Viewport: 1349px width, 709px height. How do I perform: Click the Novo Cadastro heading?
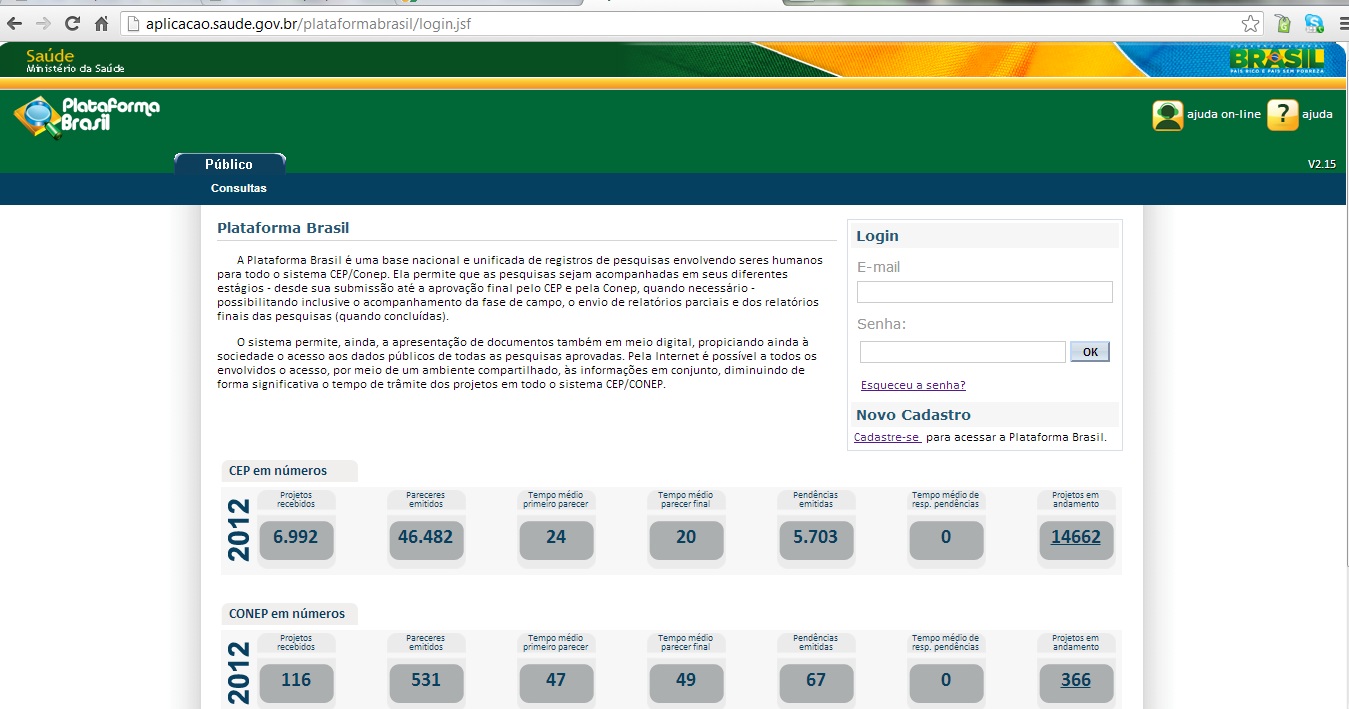[913, 415]
